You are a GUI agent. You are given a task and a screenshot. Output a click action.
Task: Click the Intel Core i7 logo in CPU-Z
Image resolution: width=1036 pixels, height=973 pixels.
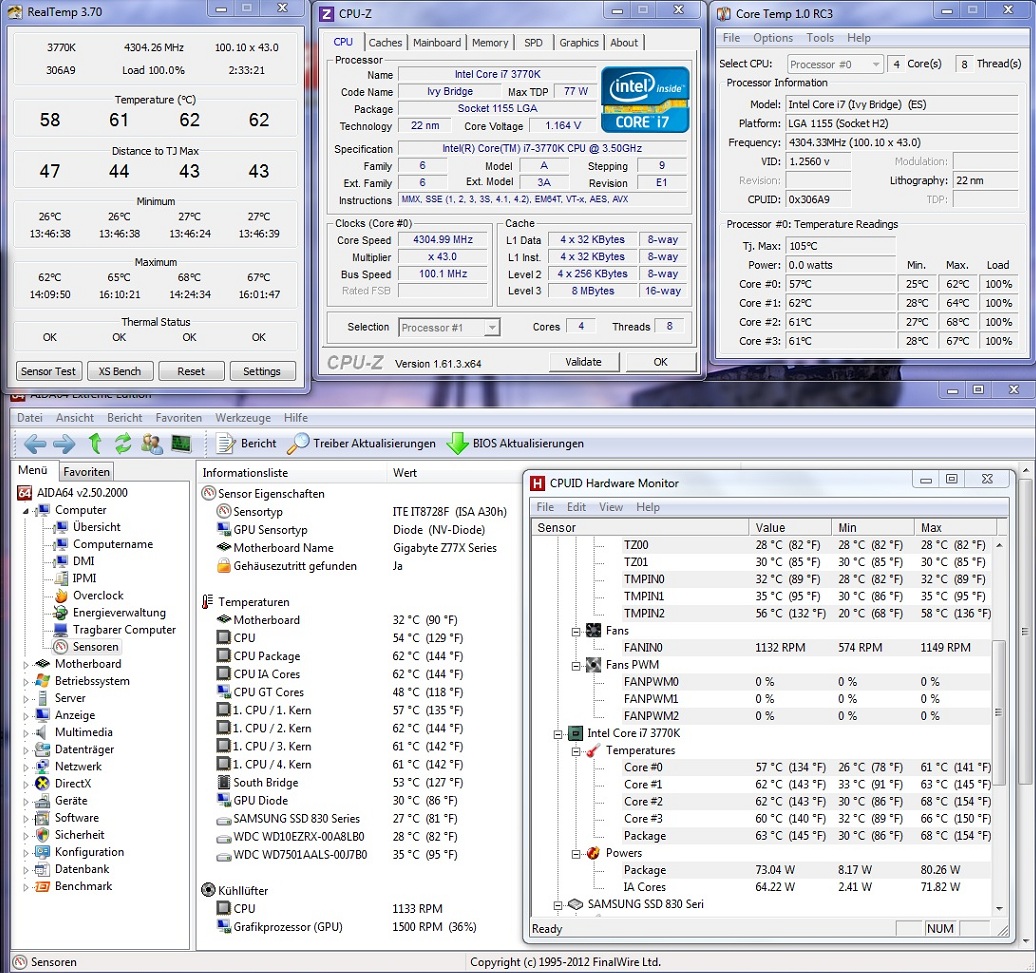[x=645, y=99]
